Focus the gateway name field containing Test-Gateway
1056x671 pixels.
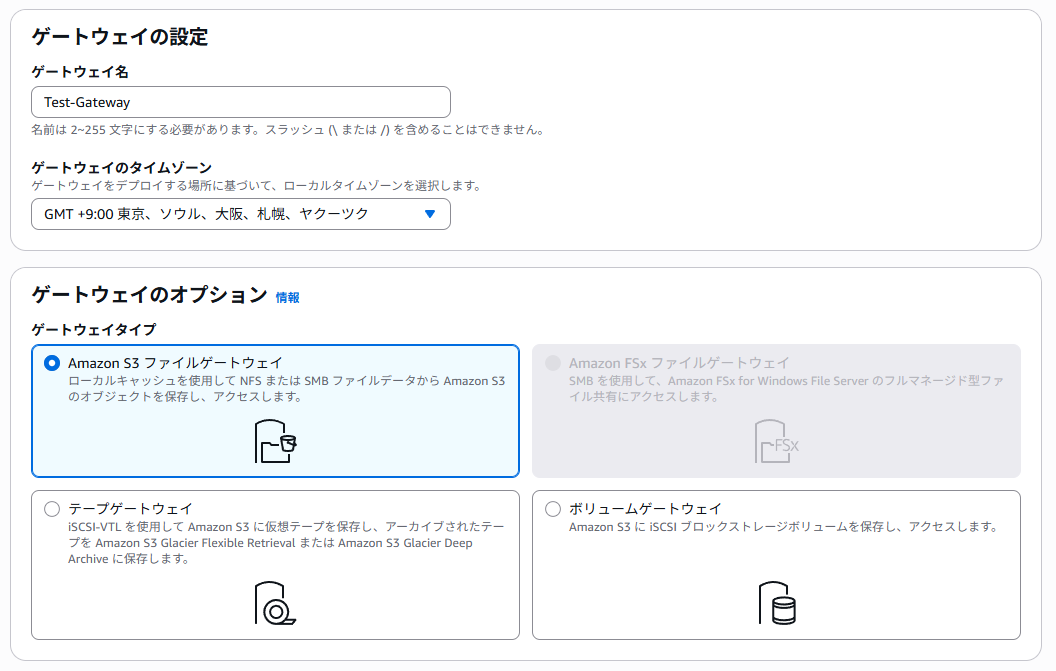coord(240,102)
